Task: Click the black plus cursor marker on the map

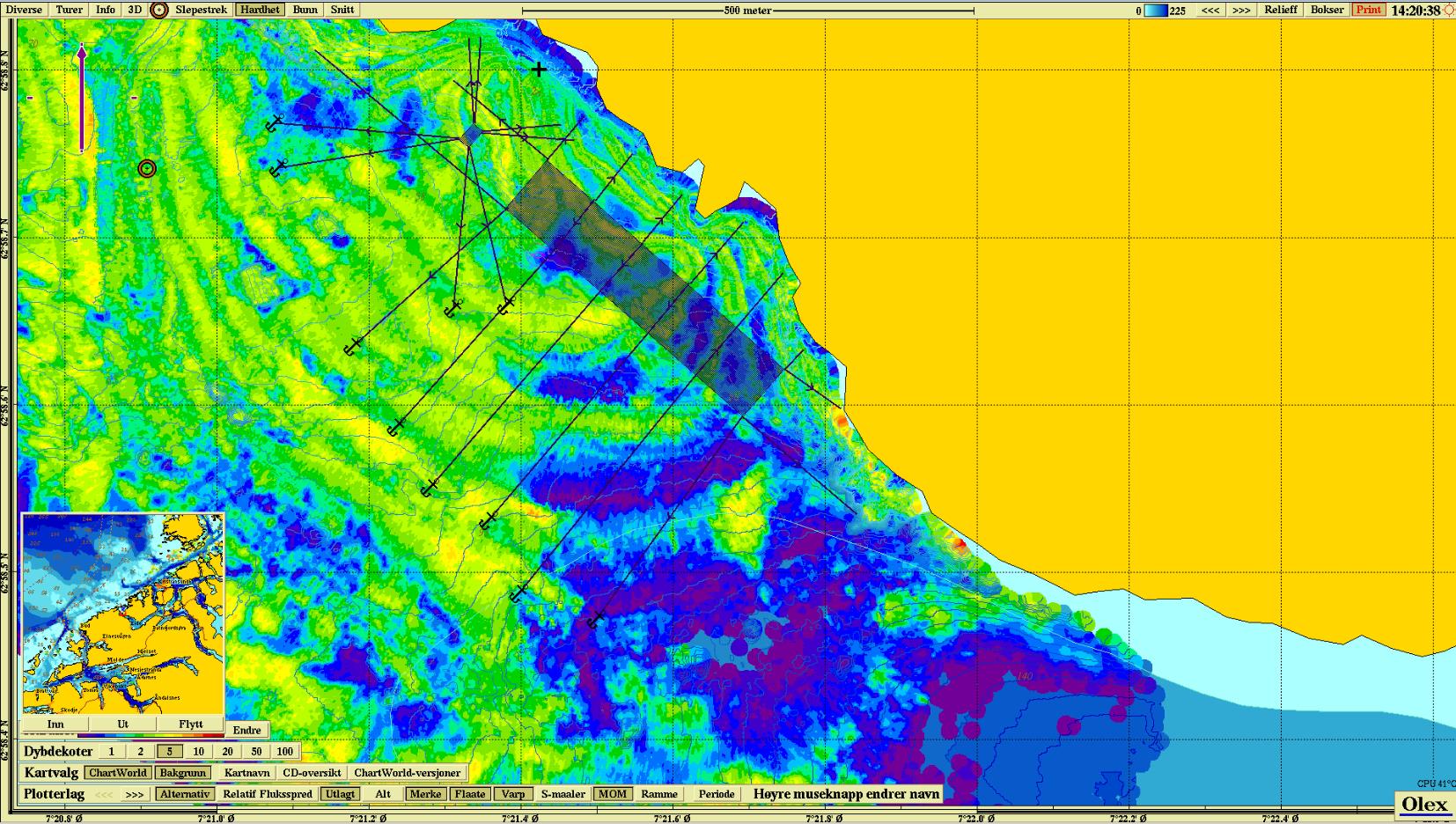Action: (539, 70)
